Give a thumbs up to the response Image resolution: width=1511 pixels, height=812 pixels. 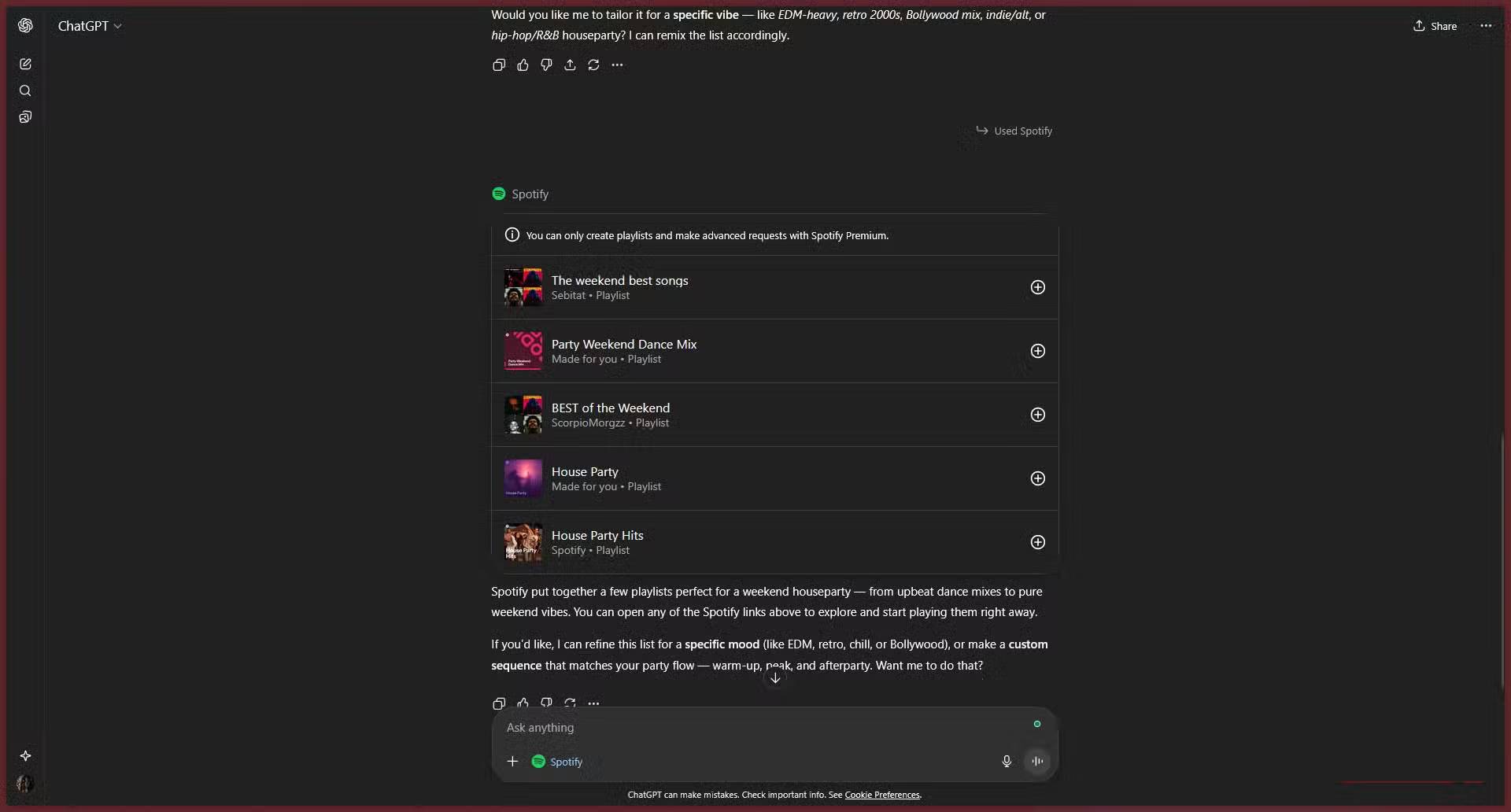coord(523,65)
